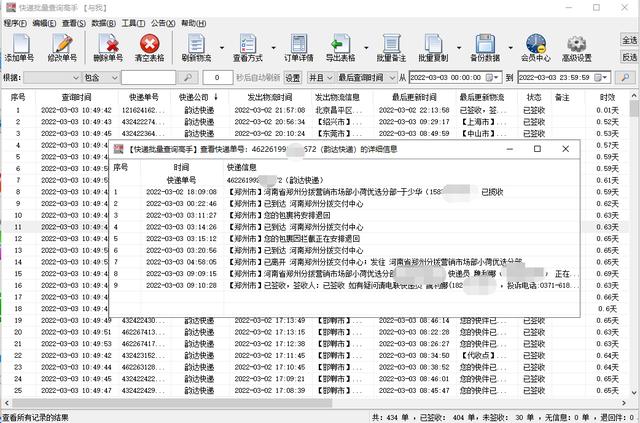Open the 程序(F) menu
This screenshot has height=423, width=640.
[15, 23]
